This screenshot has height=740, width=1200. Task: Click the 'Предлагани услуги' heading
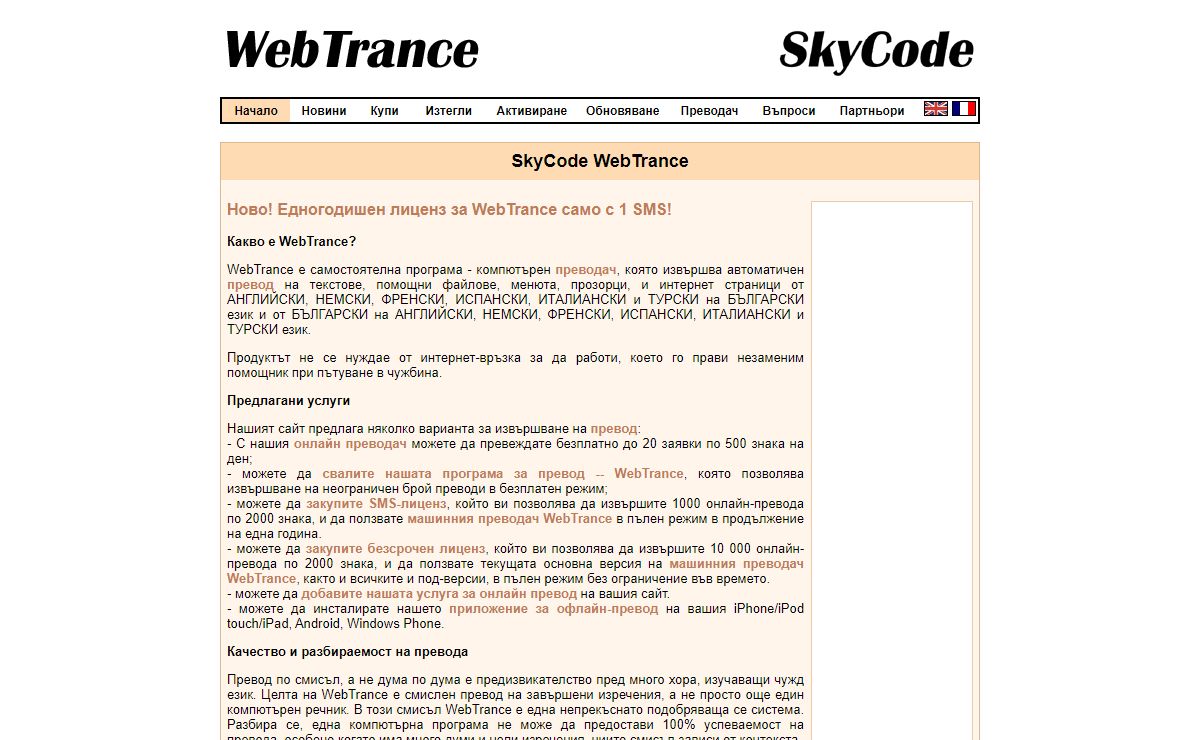click(288, 400)
